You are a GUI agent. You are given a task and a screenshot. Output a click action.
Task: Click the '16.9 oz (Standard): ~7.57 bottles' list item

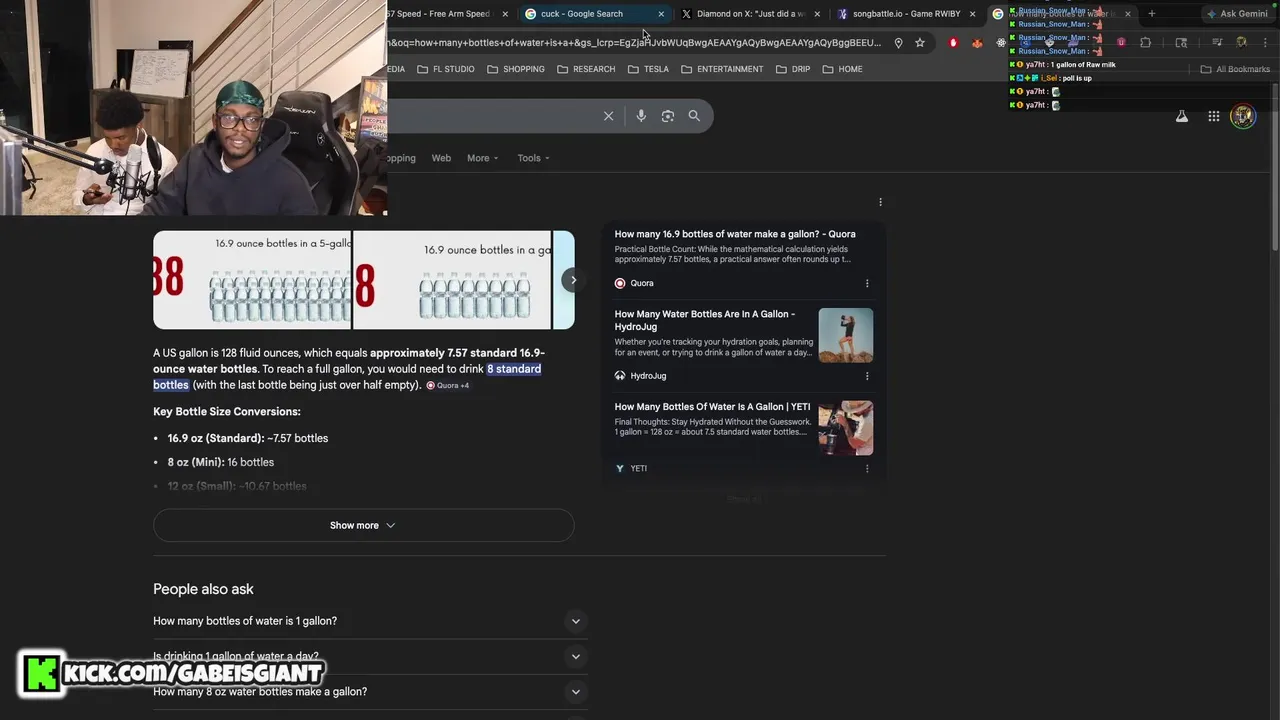tap(248, 438)
